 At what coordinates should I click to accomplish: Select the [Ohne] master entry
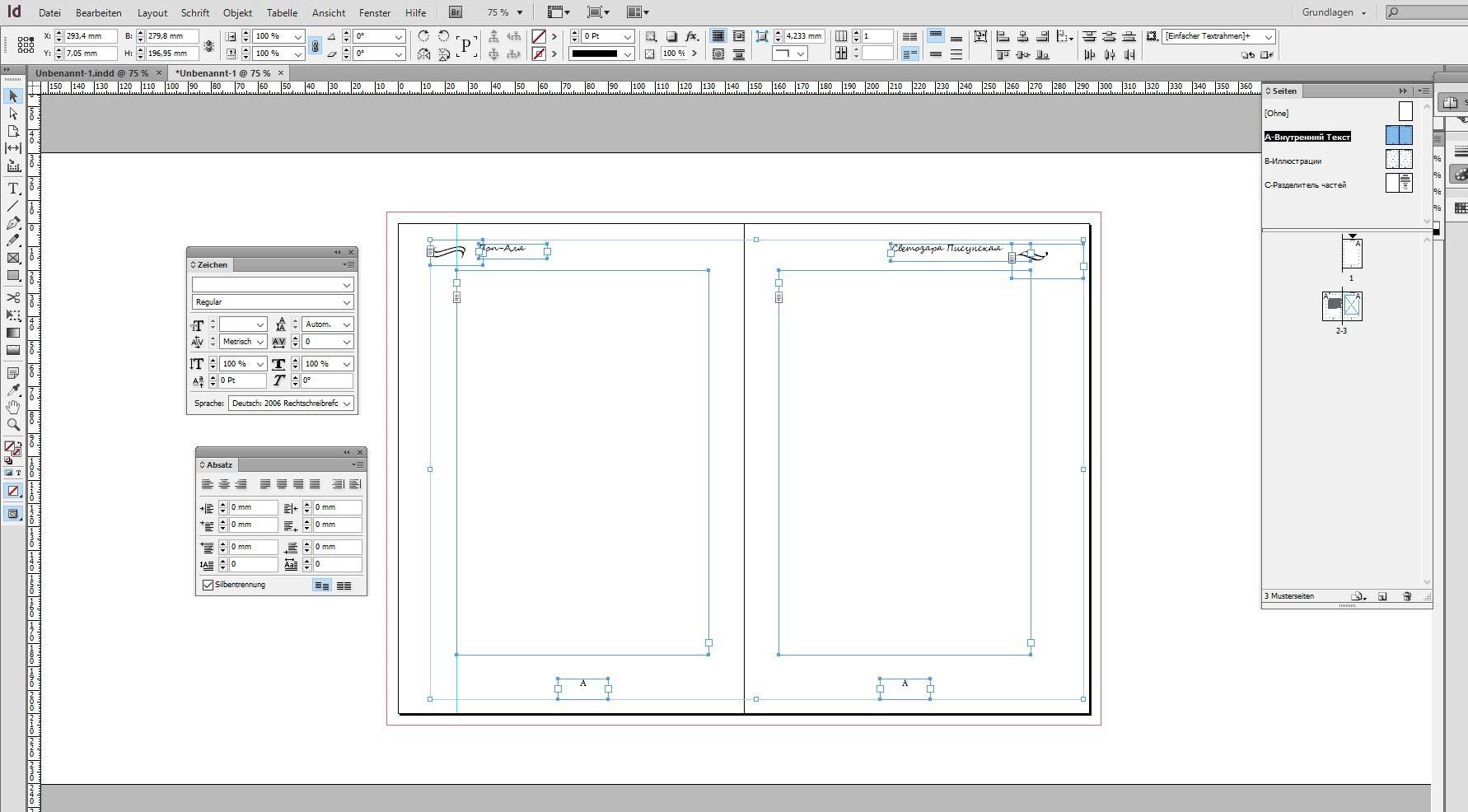click(x=1277, y=114)
